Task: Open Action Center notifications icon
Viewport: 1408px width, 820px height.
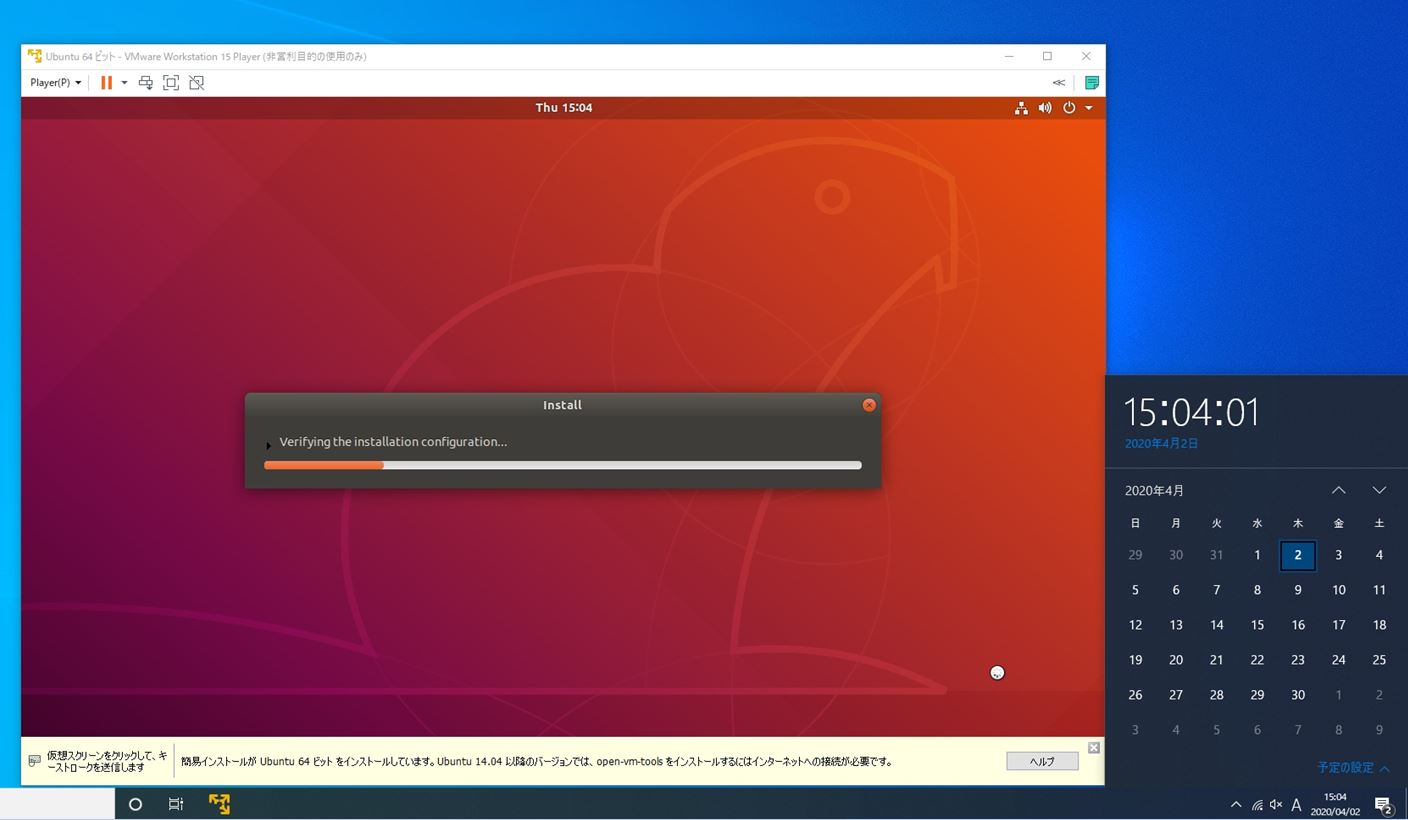Action: [x=1384, y=804]
